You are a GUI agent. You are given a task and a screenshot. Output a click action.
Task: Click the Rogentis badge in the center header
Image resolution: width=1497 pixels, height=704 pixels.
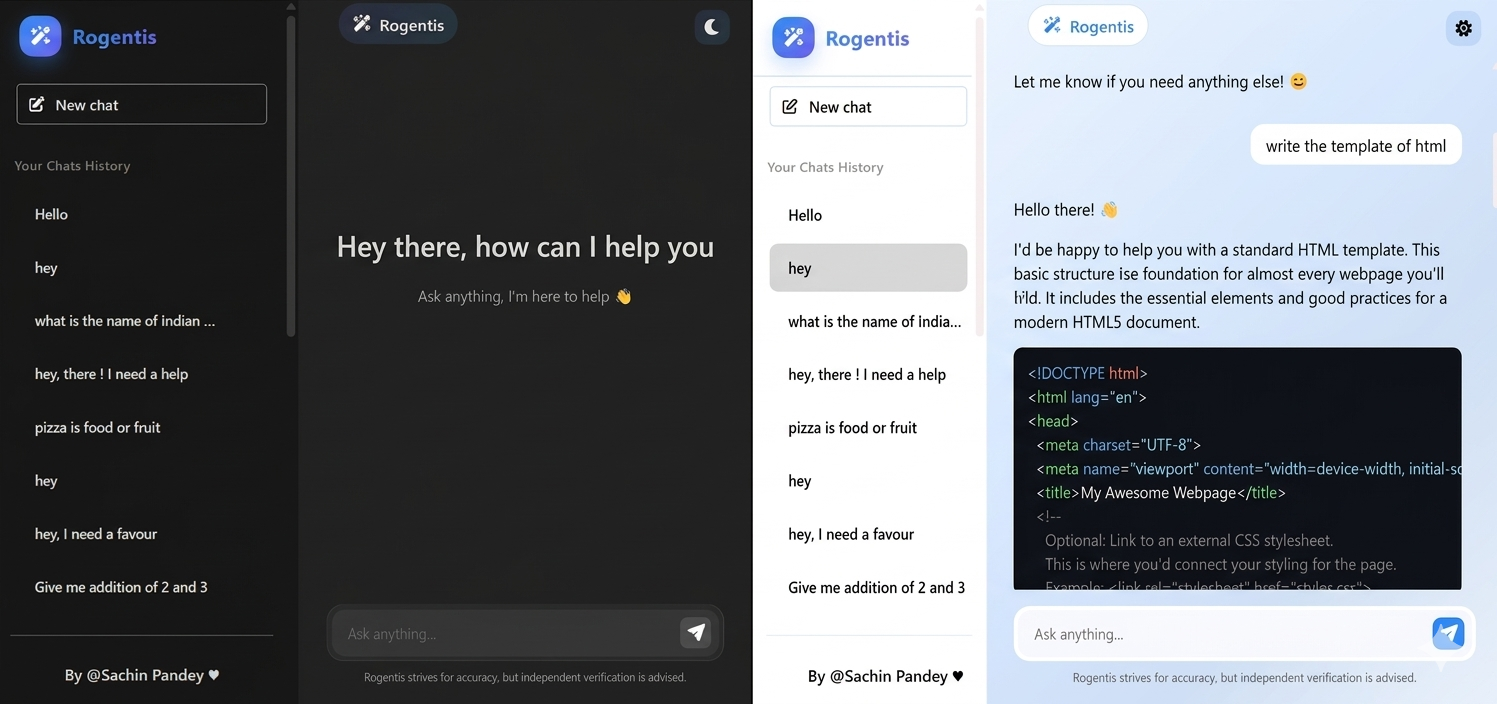point(398,24)
